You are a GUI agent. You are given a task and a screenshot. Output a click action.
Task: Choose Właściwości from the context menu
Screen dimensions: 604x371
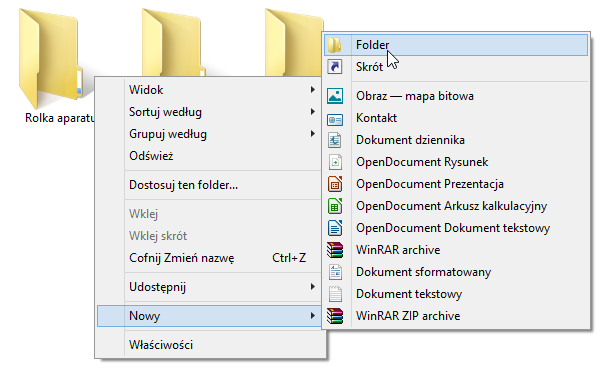point(210,345)
